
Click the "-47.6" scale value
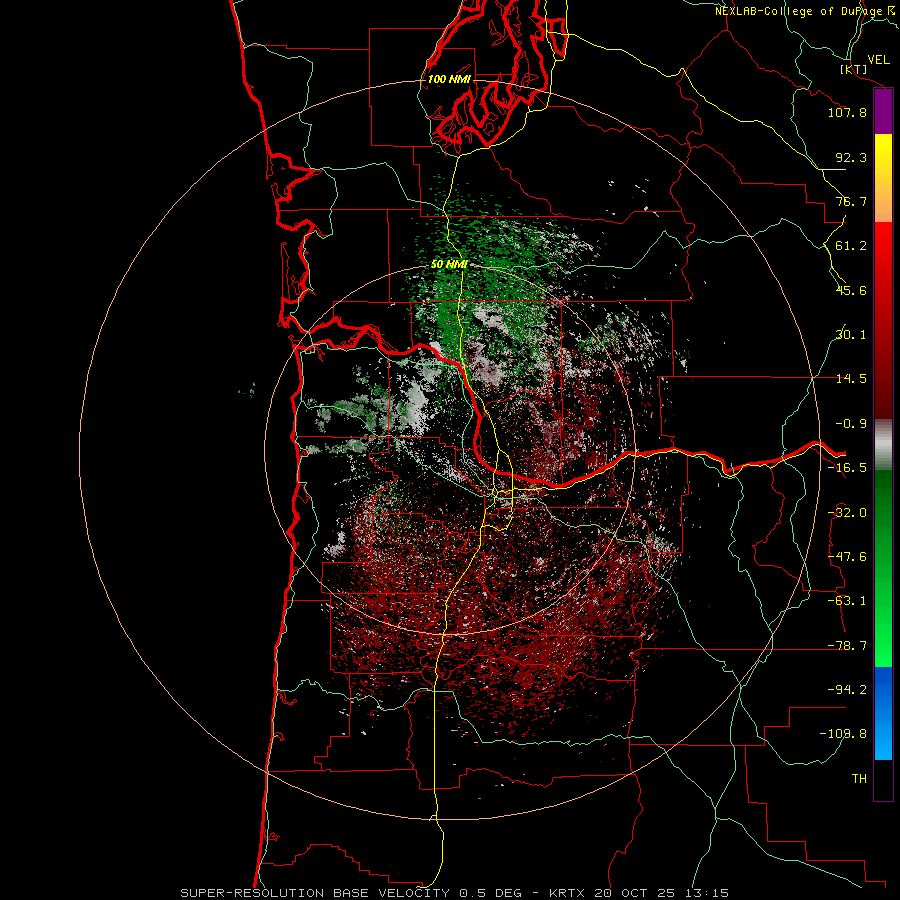click(847, 557)
